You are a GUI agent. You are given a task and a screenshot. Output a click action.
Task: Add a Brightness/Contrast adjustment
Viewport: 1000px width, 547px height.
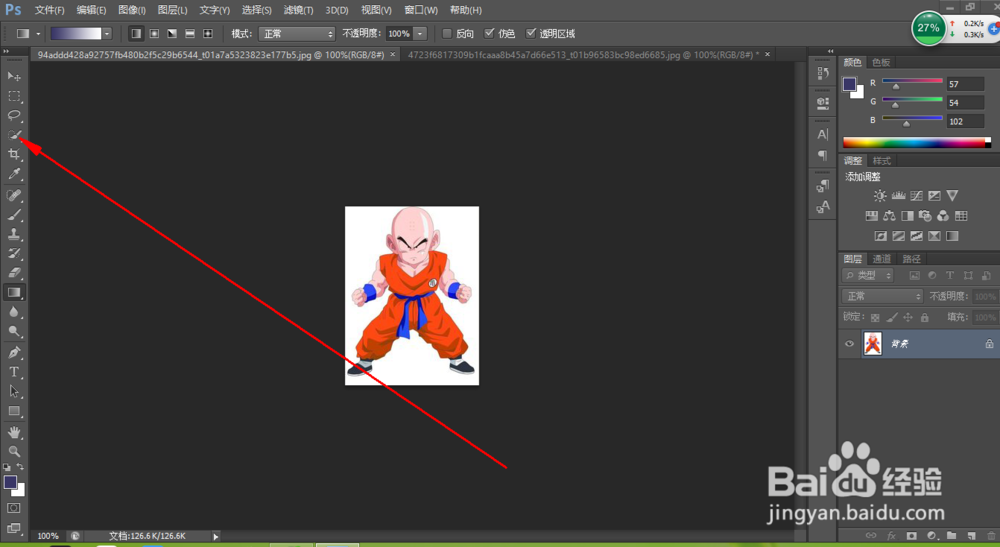[x=880, y=196]
